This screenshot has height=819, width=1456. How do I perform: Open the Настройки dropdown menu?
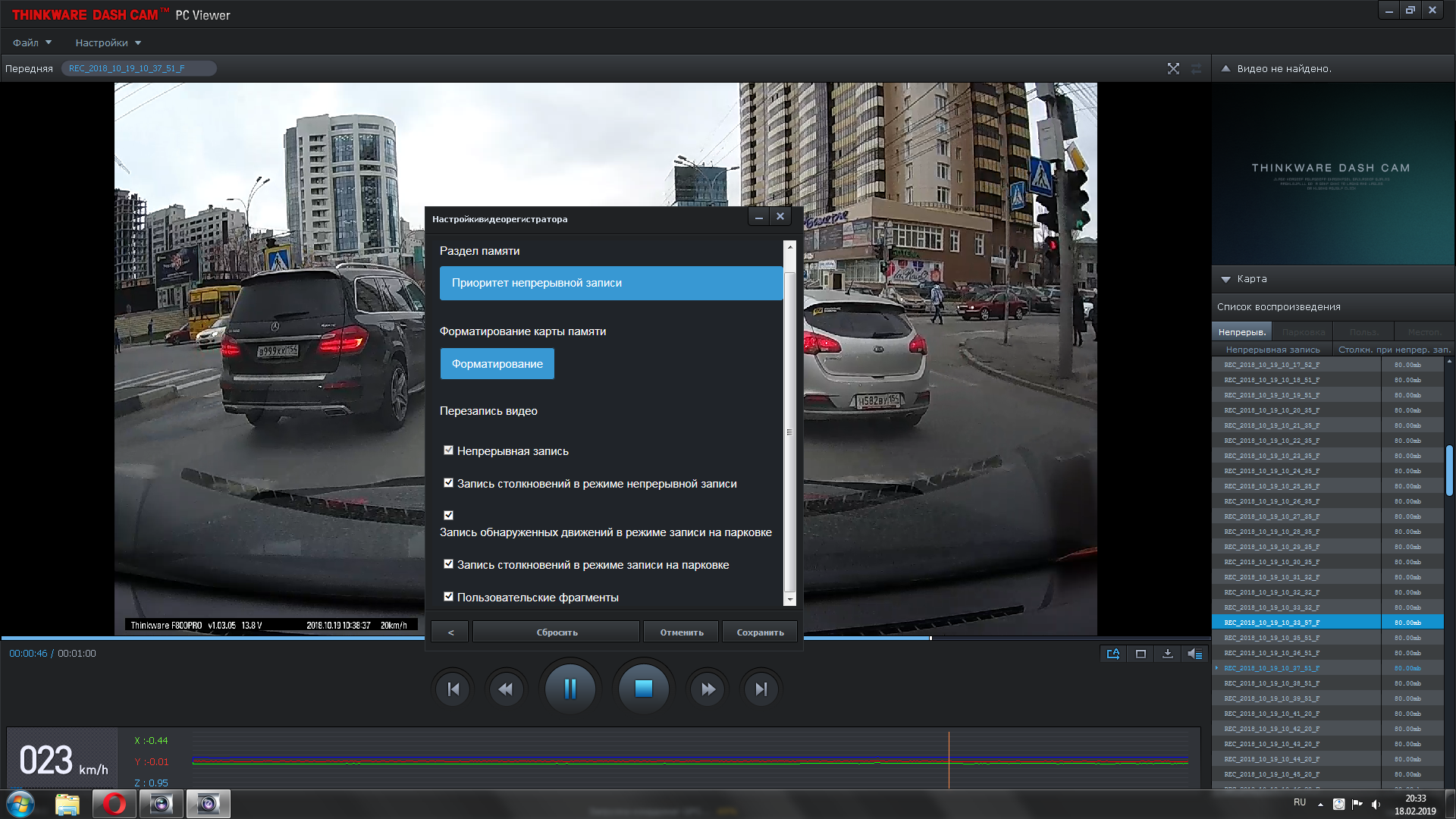108,42
